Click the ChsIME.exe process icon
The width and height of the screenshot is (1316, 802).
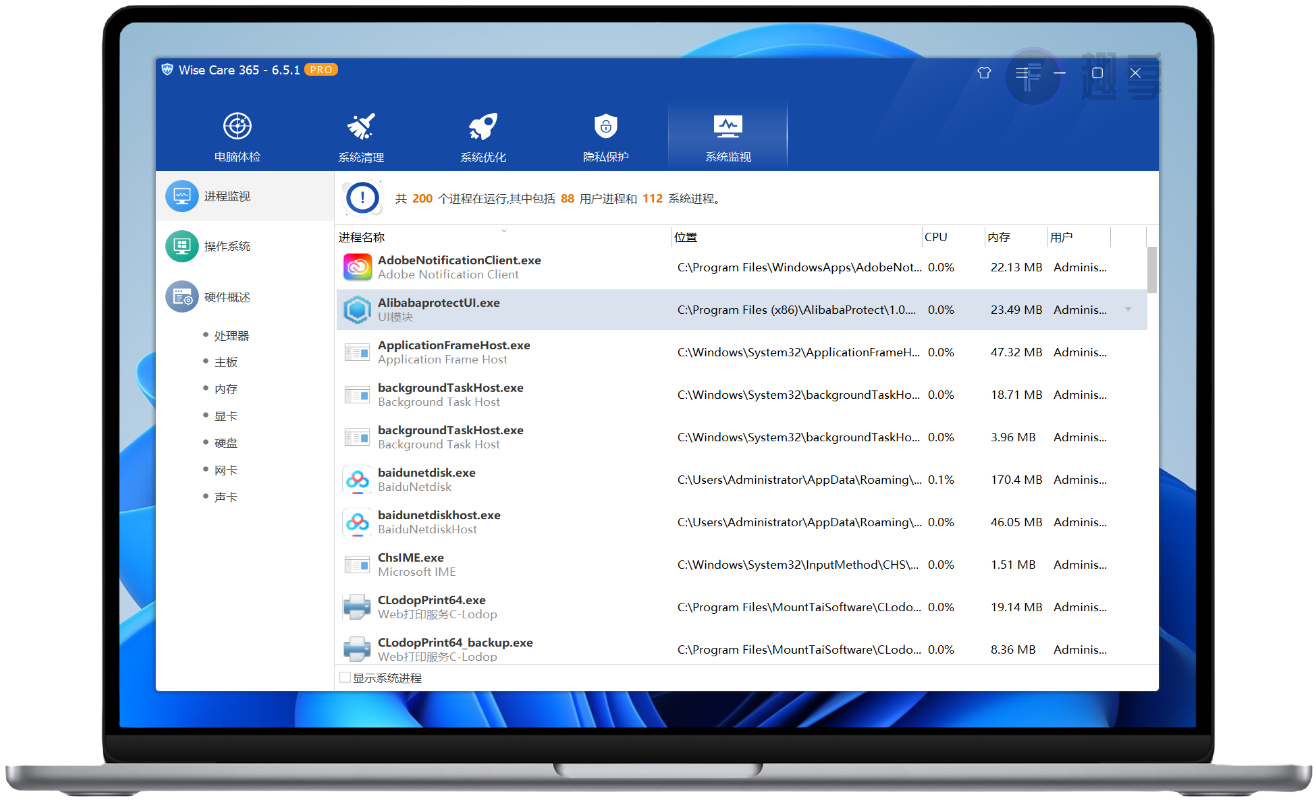(x=357, y=565)
